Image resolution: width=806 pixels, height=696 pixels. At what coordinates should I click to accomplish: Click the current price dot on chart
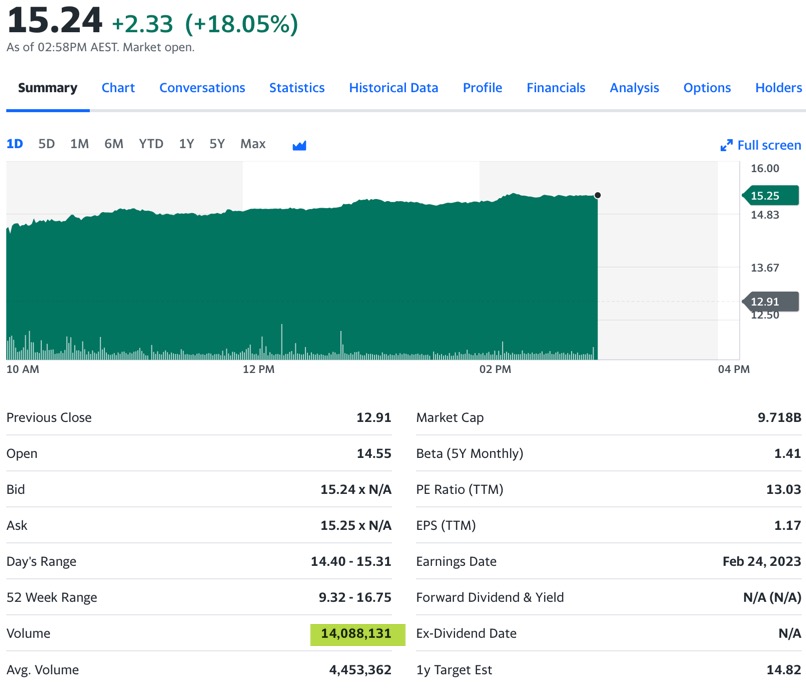[598, 195]
